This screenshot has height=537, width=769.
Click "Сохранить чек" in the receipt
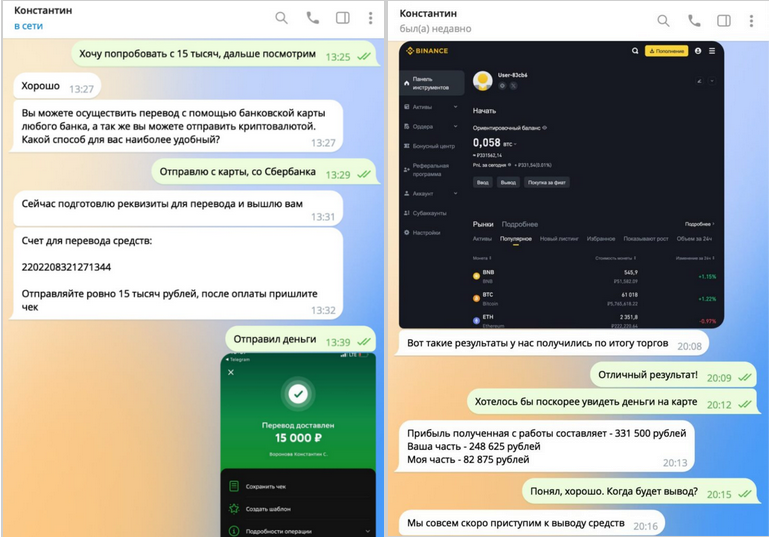(266, 486)
